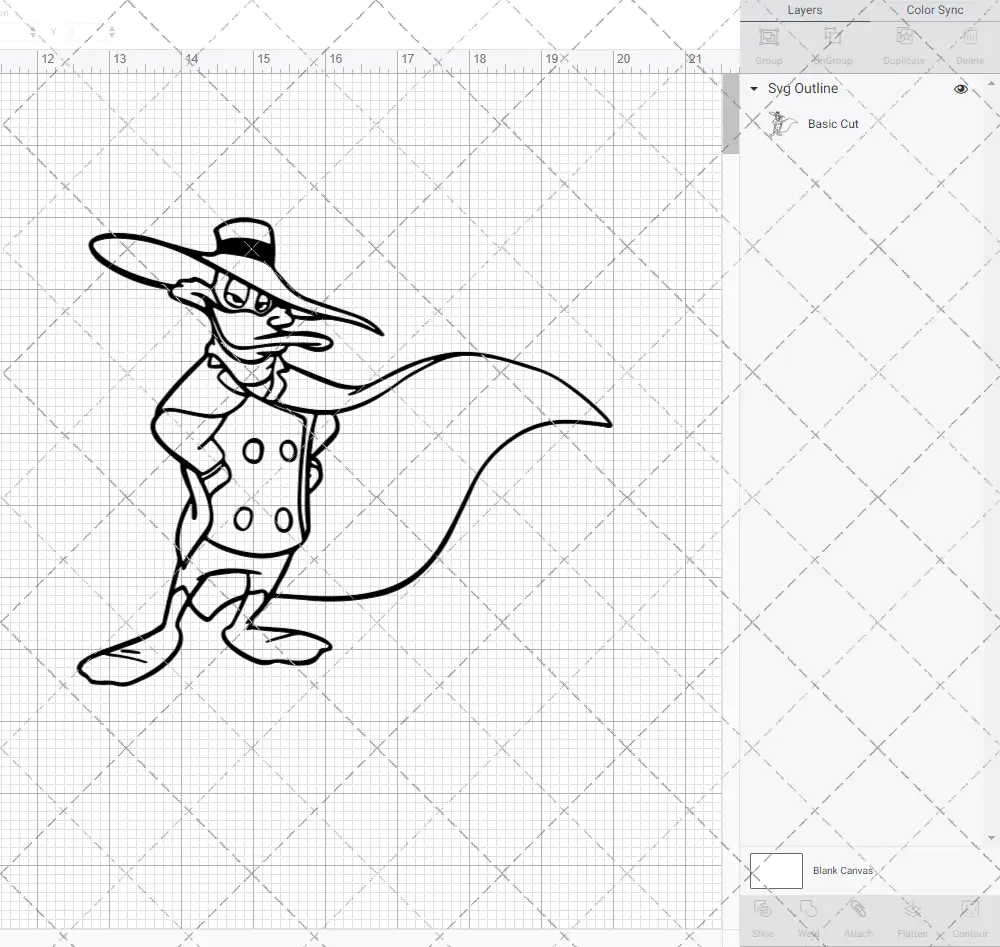Hide the Svg Outline layer with the eye icon

click(x=960, y=88)
